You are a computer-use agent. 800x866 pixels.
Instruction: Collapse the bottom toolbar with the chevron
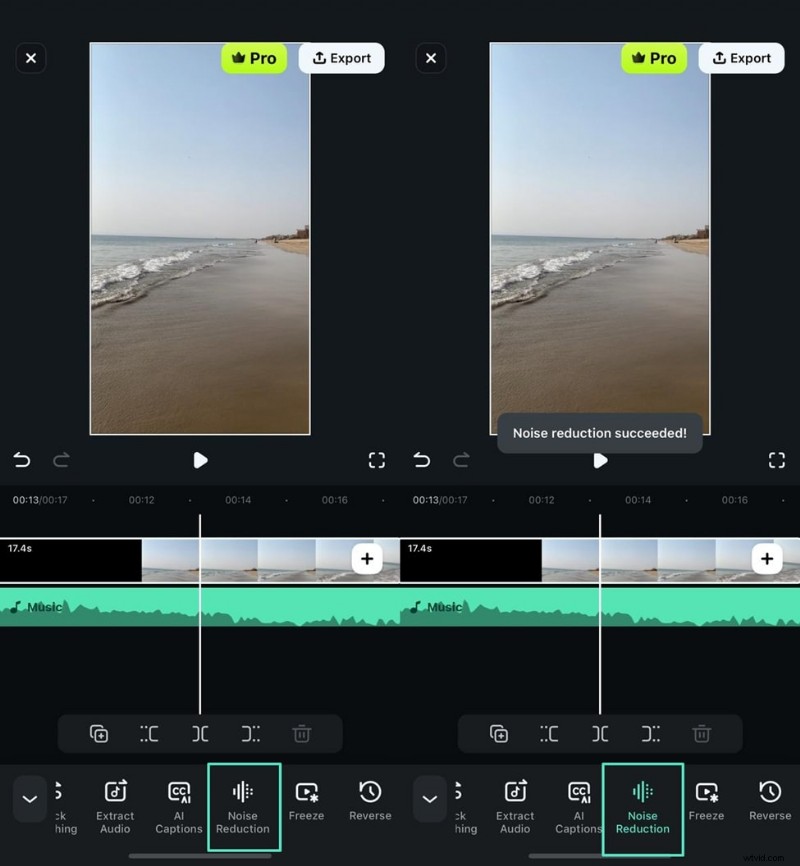(30, 799)
